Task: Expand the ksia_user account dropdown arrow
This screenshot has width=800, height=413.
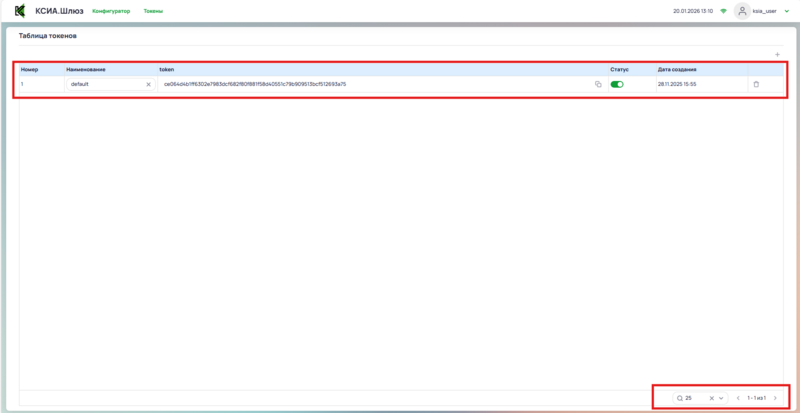Action: (x=787, y=11)
